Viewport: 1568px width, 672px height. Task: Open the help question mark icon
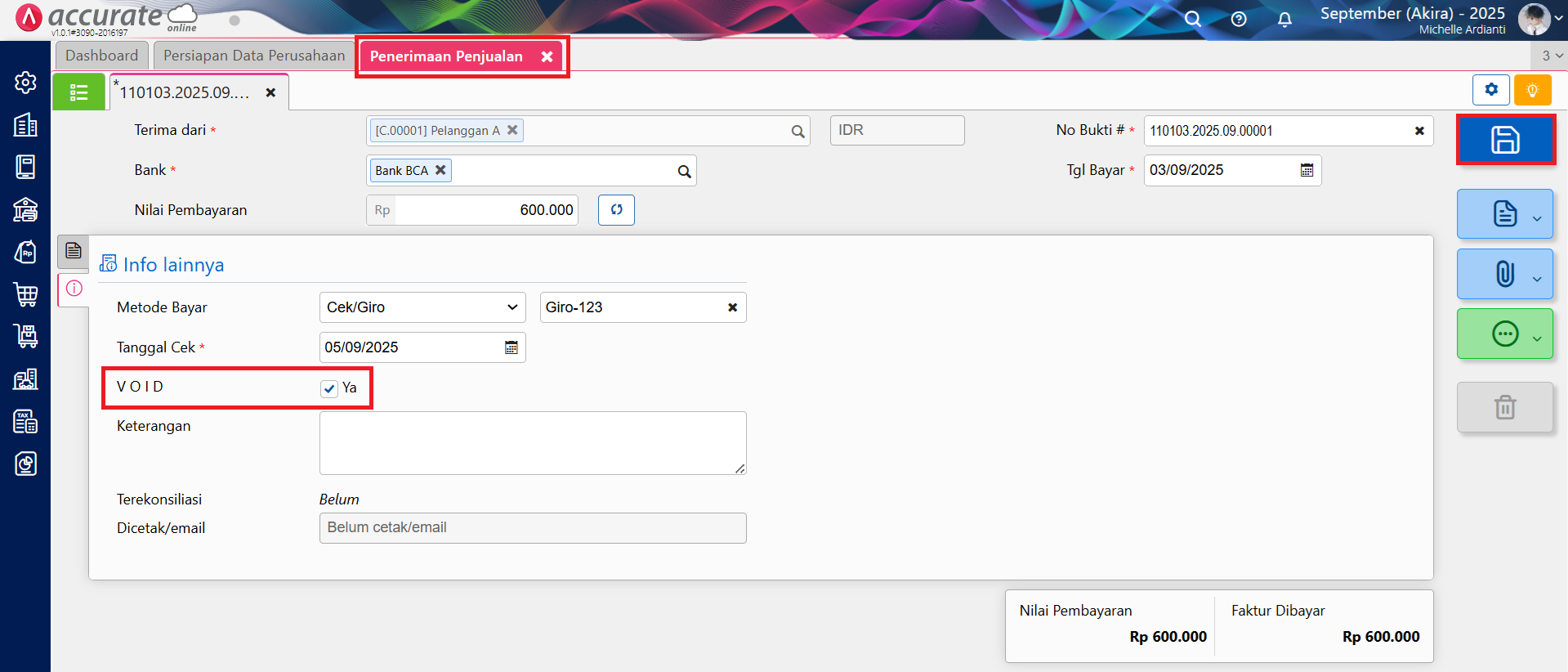[1239, 20]
